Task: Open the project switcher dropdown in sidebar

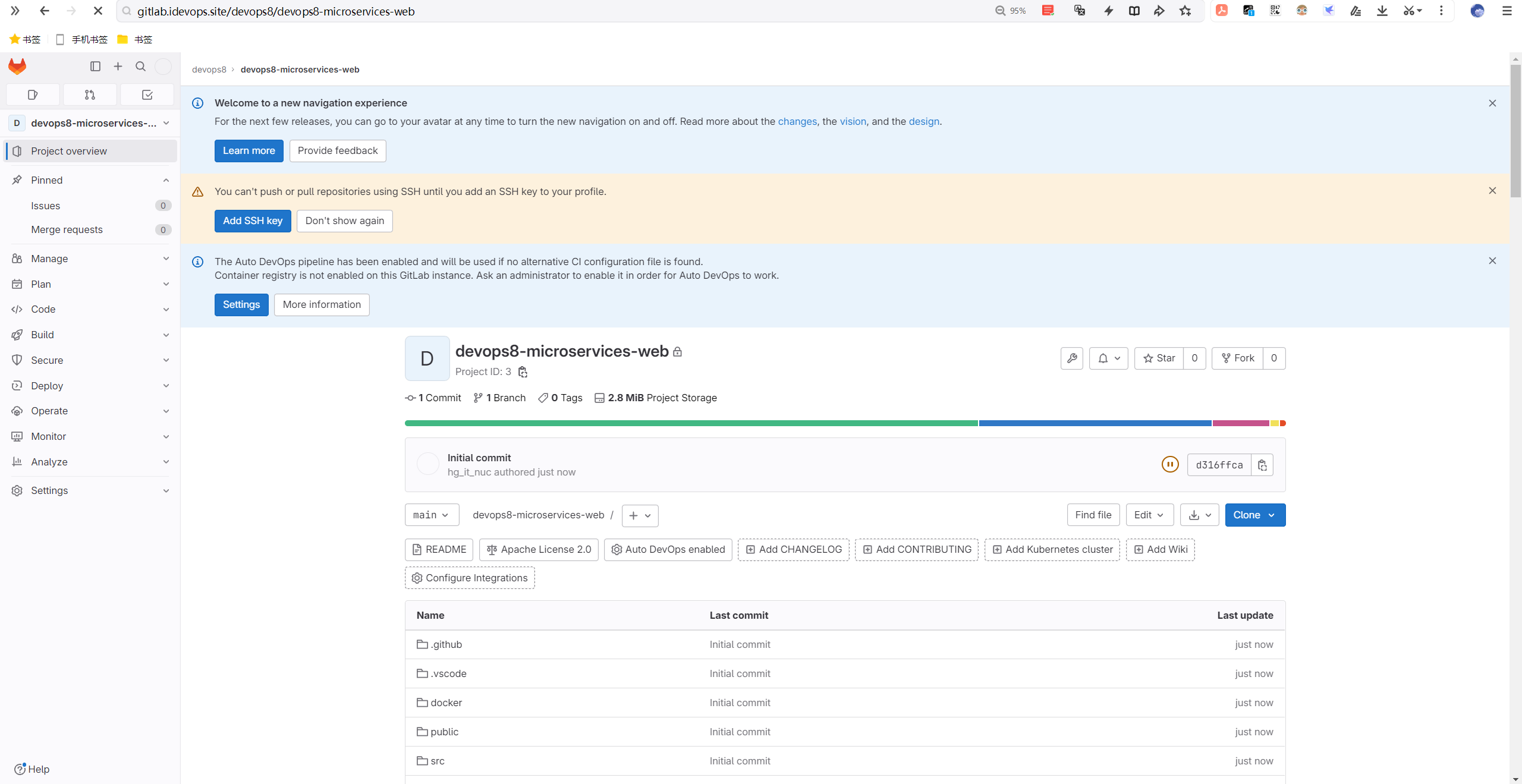Action: tap(91, 123)
